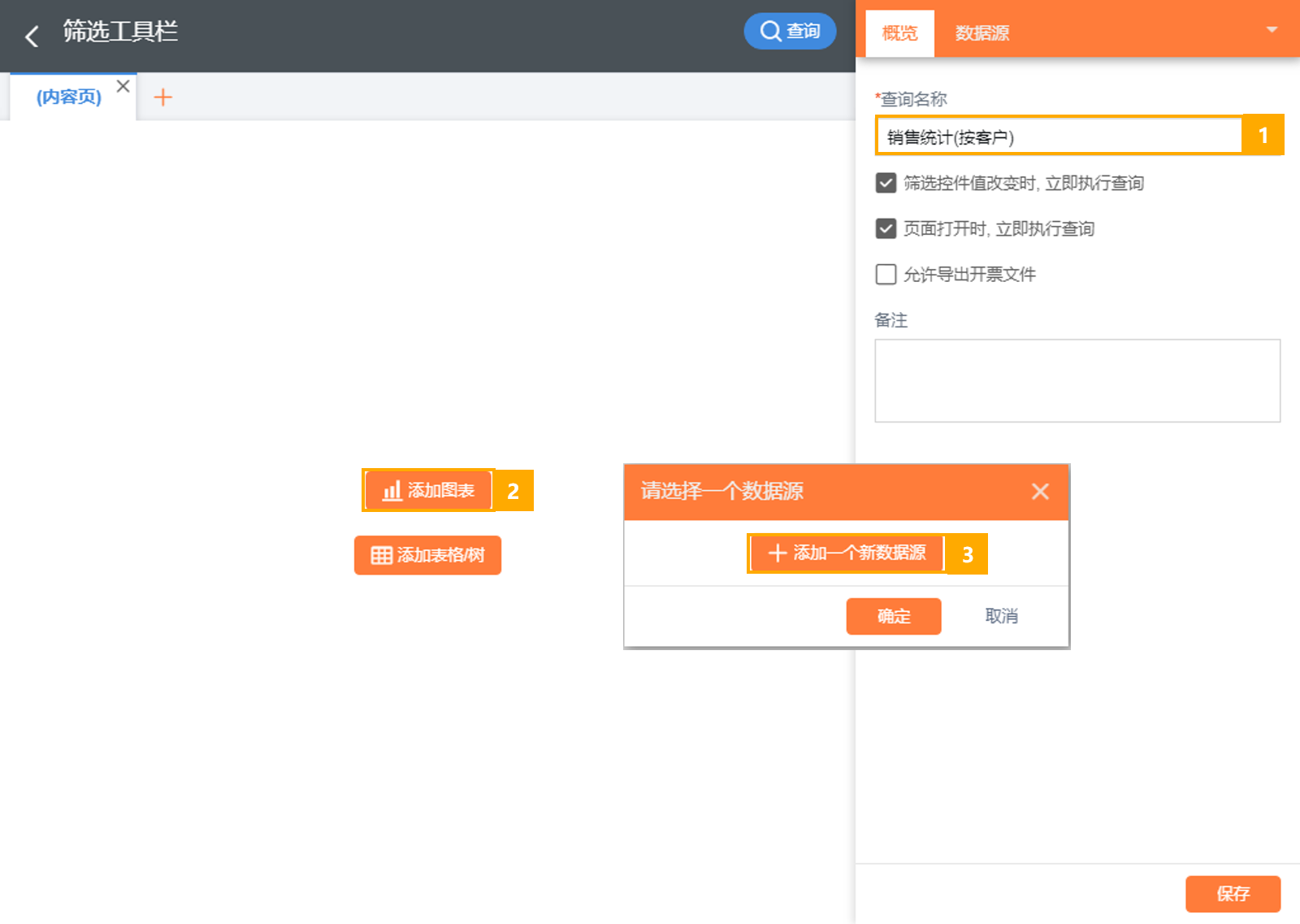Go back using the left arrow icon

pyautogui.click(x=32, y=36)
